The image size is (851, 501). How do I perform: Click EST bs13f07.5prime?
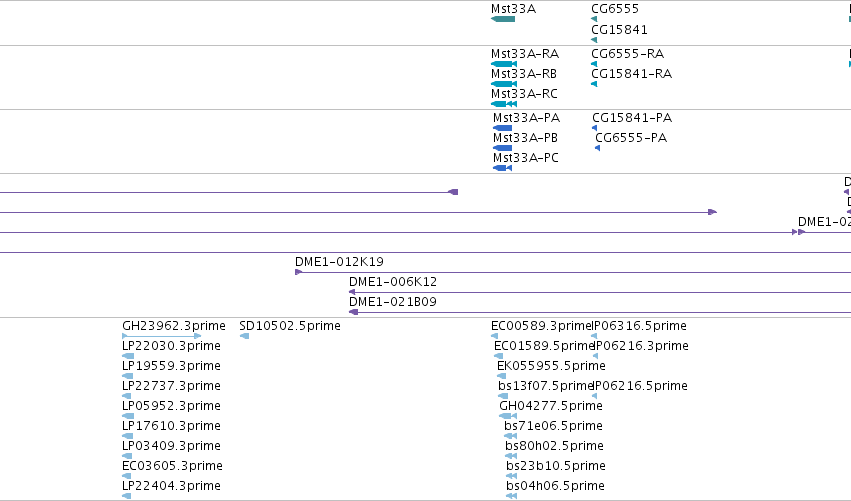pos(546,386)
